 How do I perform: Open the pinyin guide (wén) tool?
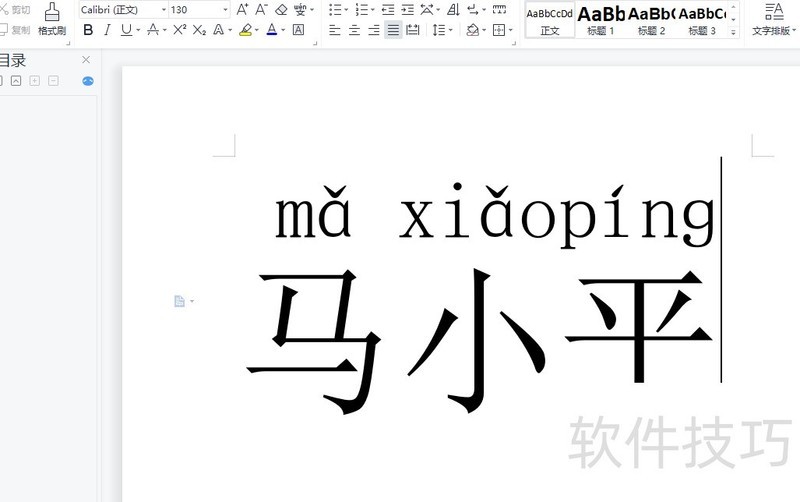coord(301,9)
